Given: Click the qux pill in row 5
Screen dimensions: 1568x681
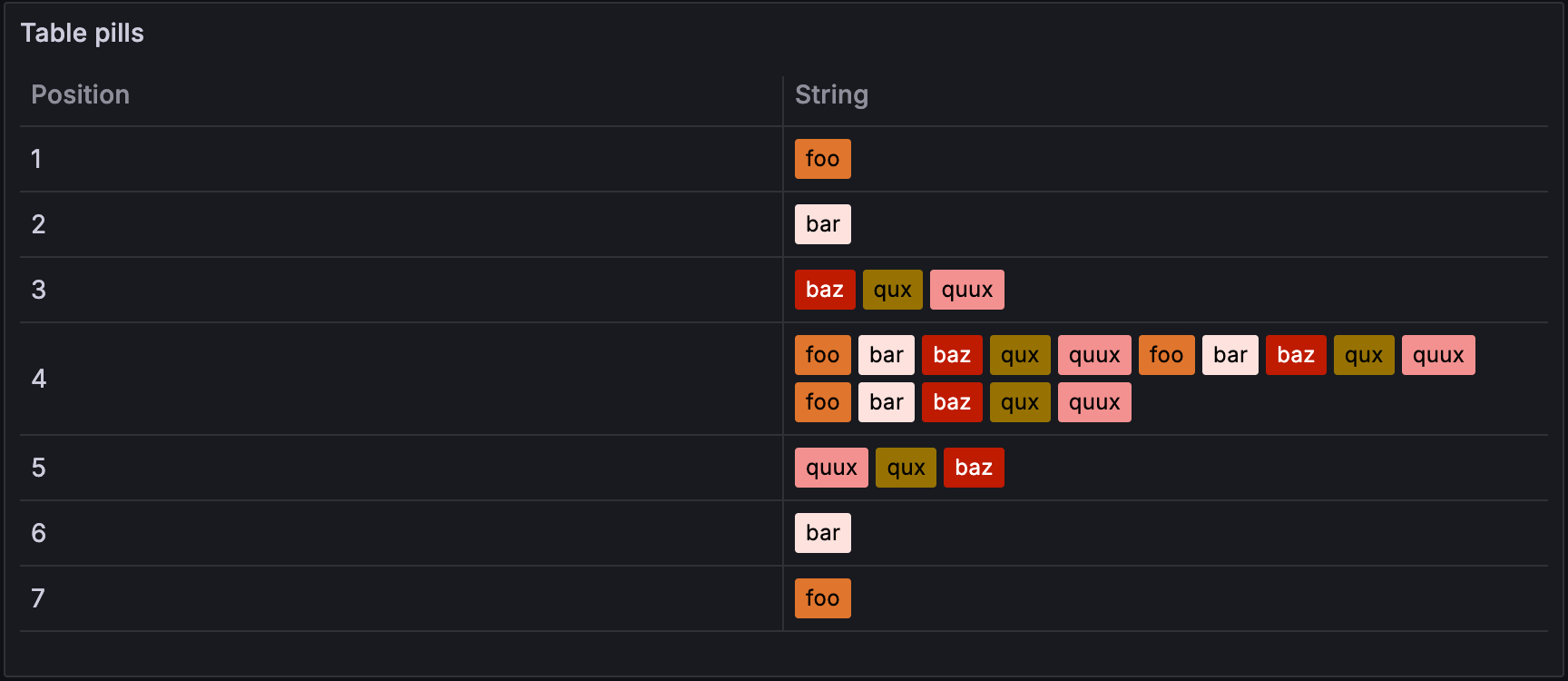Looking at the screenshot, I should [x=906, y=468].
